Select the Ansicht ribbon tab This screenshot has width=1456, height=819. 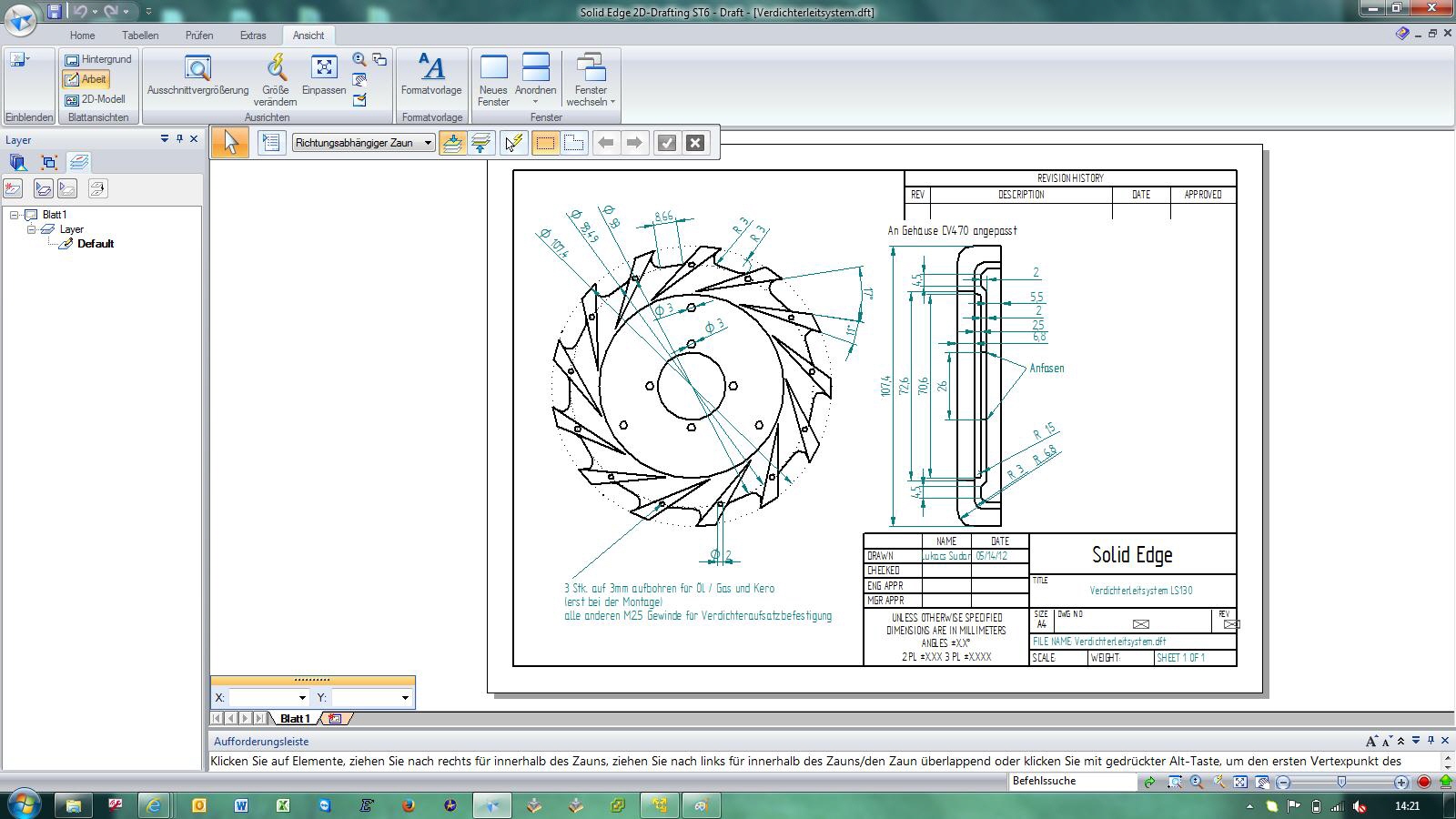tap(308, 35)
